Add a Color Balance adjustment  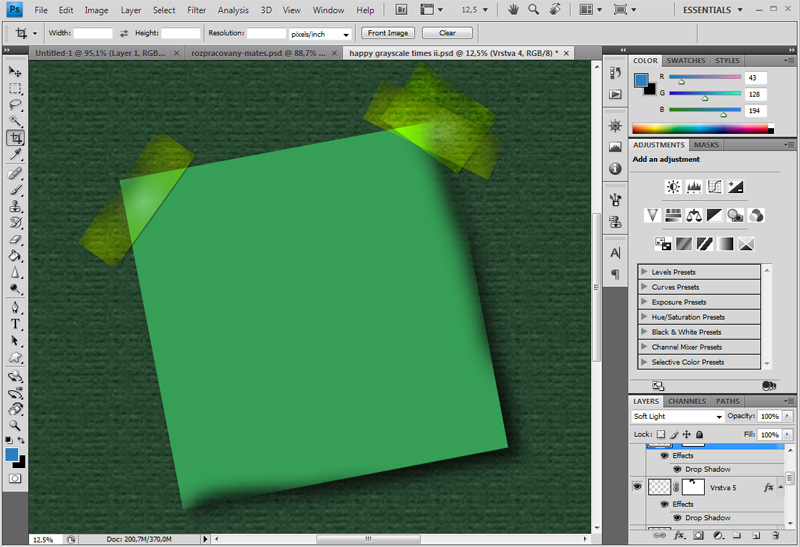pyautogui.click(x=694, y=215)
